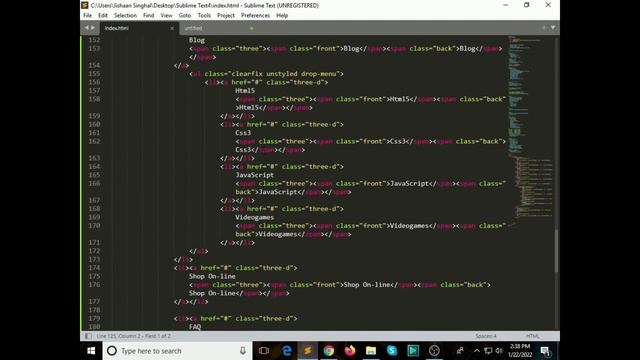Click the vertical scrollbar thumb
640x360 pixels.
tap(556, 251)
